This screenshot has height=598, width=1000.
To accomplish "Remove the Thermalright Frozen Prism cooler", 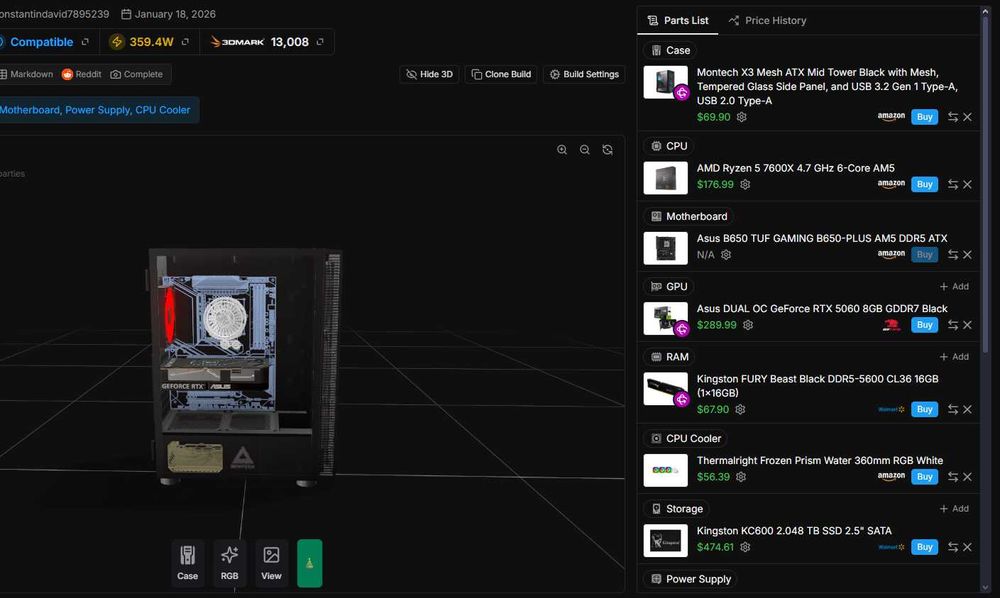I will tap(967, 477).
